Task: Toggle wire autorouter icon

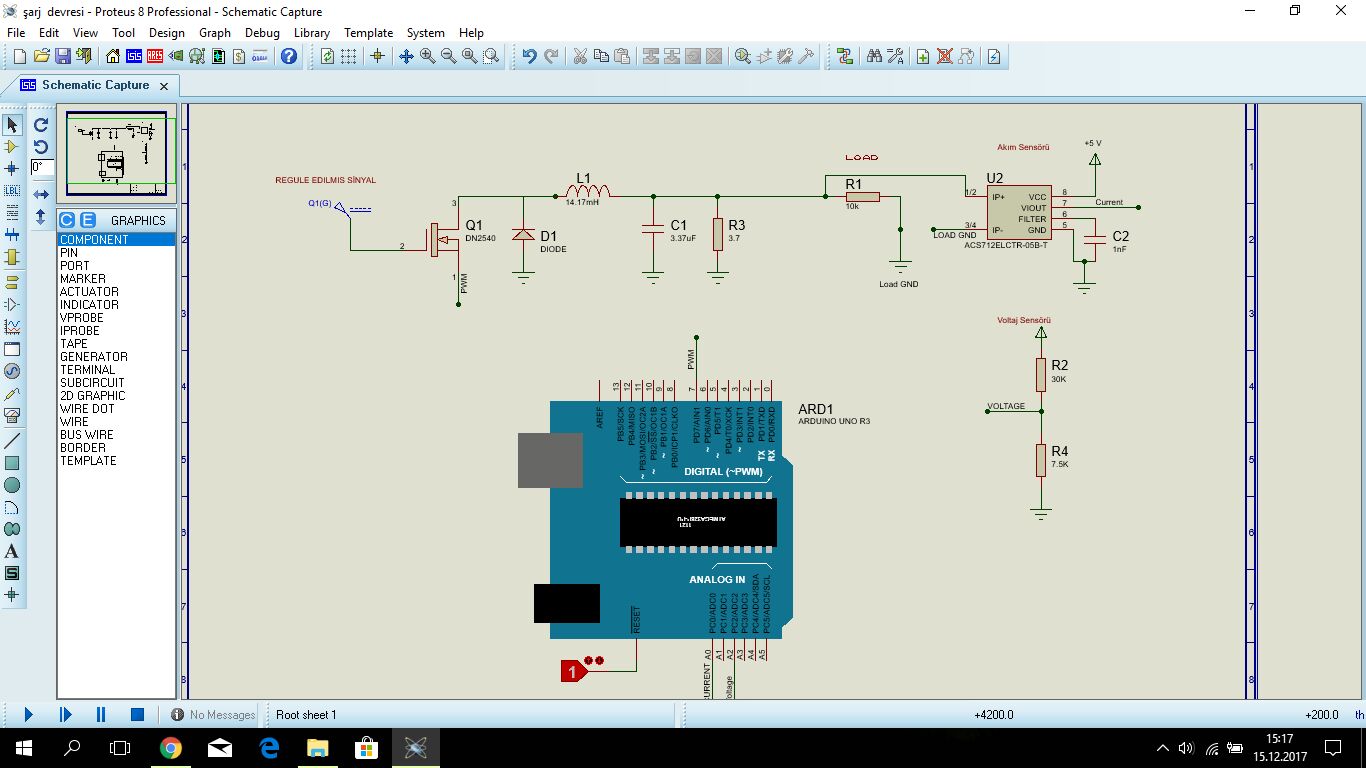Action: pyautogui.click(x=845, y=56)
